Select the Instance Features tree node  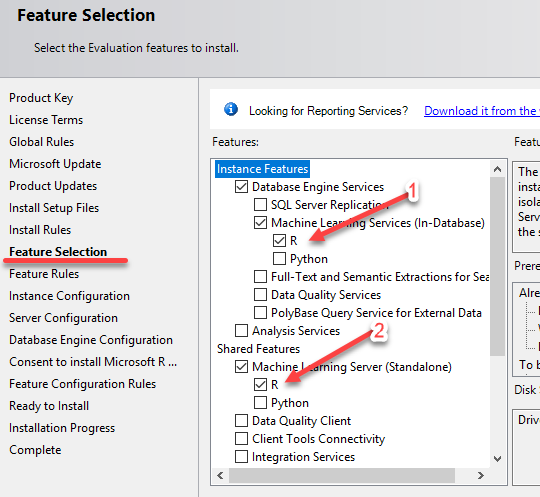pos(262,169)
